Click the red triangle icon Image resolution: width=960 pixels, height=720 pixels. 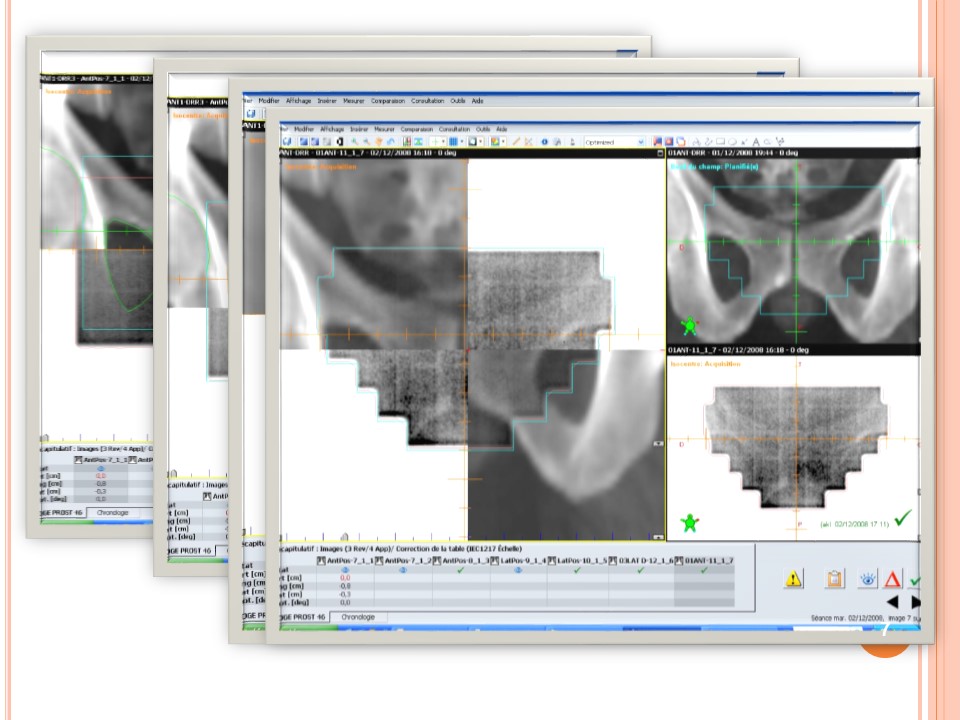pos(892,579)
